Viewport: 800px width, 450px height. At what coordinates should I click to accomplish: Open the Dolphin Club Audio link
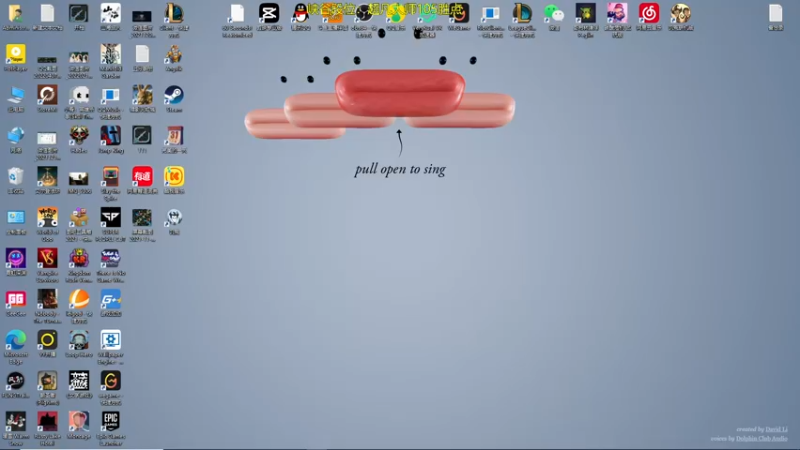[x=761, y=439]
